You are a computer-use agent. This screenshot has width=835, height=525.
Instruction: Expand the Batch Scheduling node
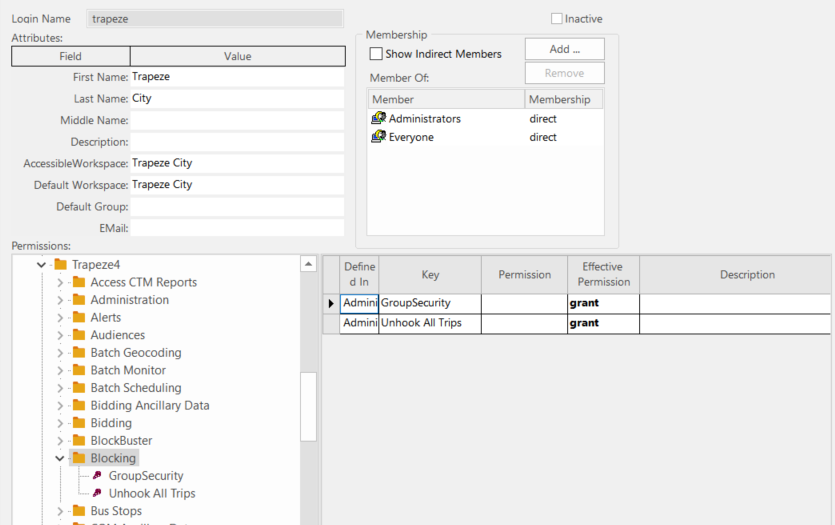click(60, 388)
